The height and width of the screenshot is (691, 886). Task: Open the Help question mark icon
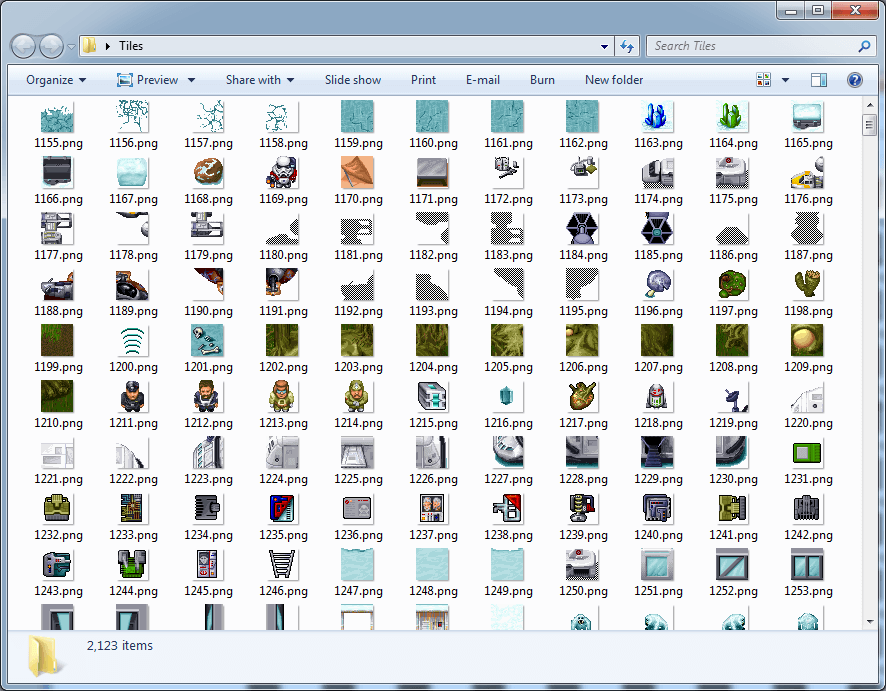[x=855, y=80]
